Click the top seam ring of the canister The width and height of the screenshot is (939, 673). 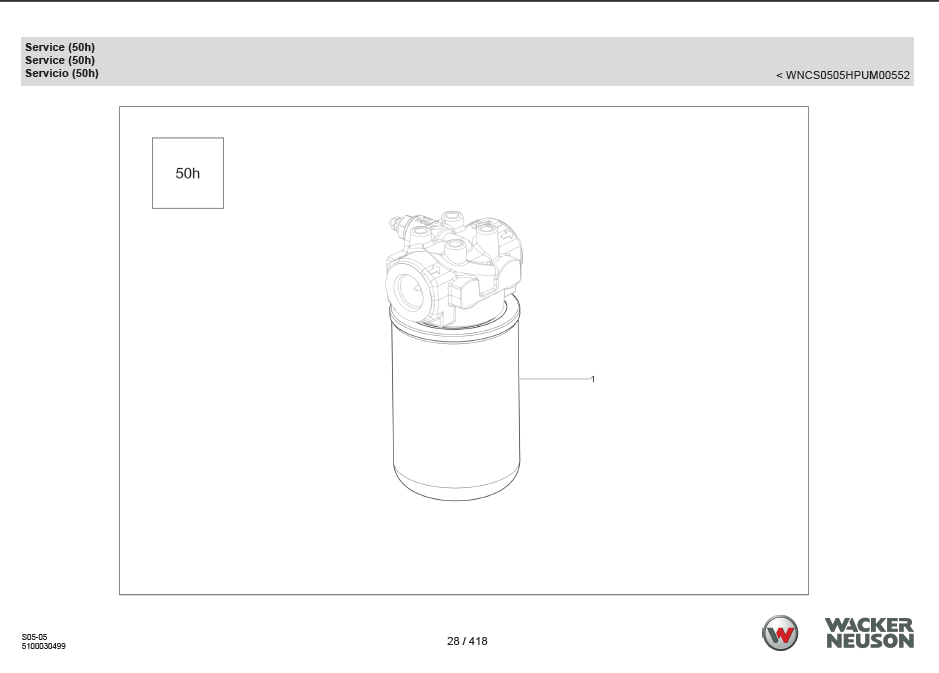(455, 318)
